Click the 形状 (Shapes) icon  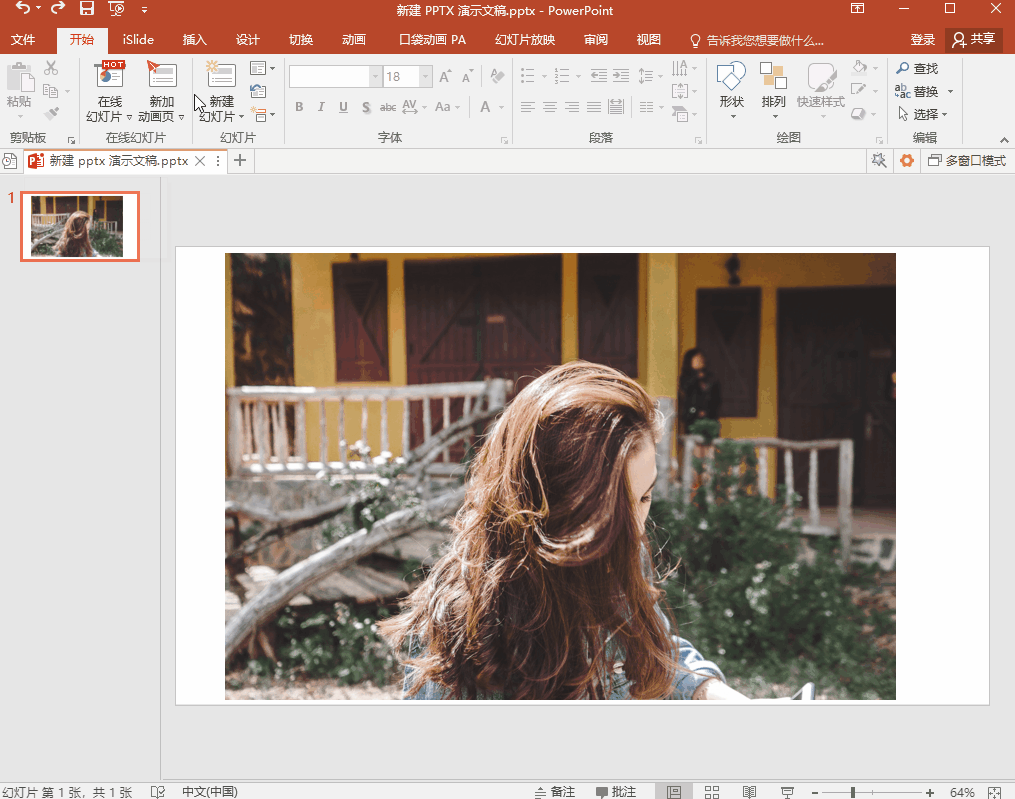click(731, 76)
